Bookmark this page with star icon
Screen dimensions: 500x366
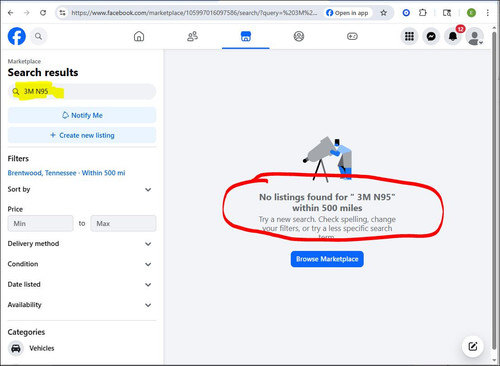(384, 13)
